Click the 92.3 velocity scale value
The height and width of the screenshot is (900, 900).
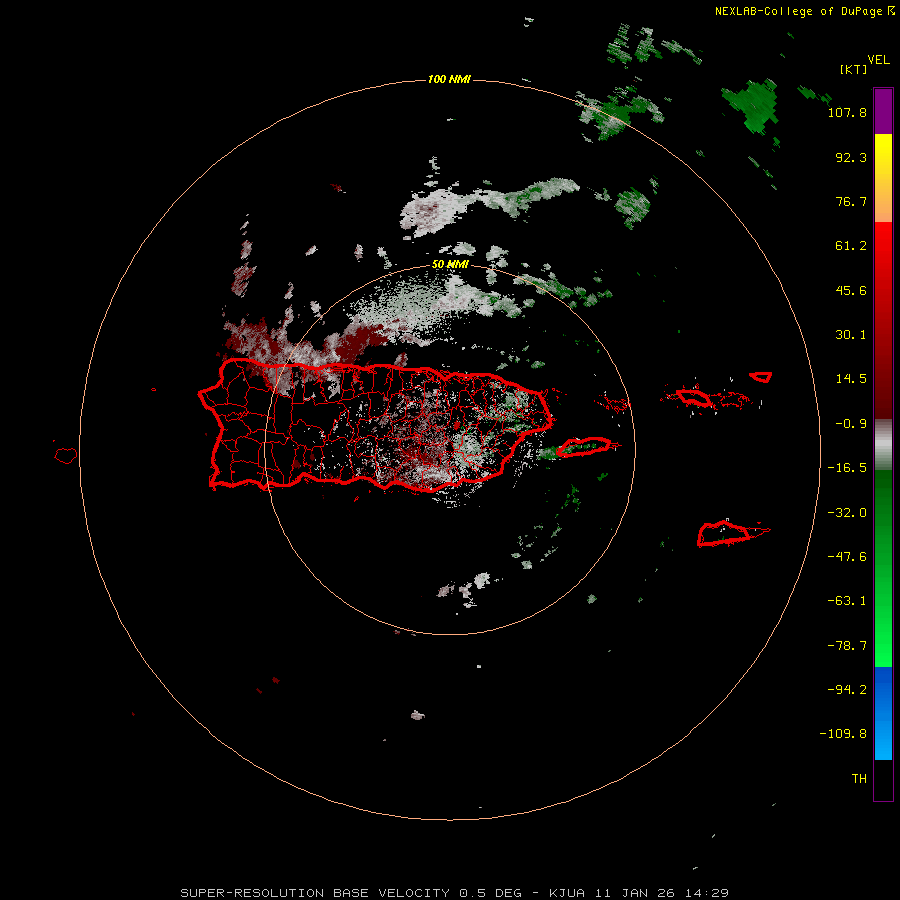(x=851, y=157)
